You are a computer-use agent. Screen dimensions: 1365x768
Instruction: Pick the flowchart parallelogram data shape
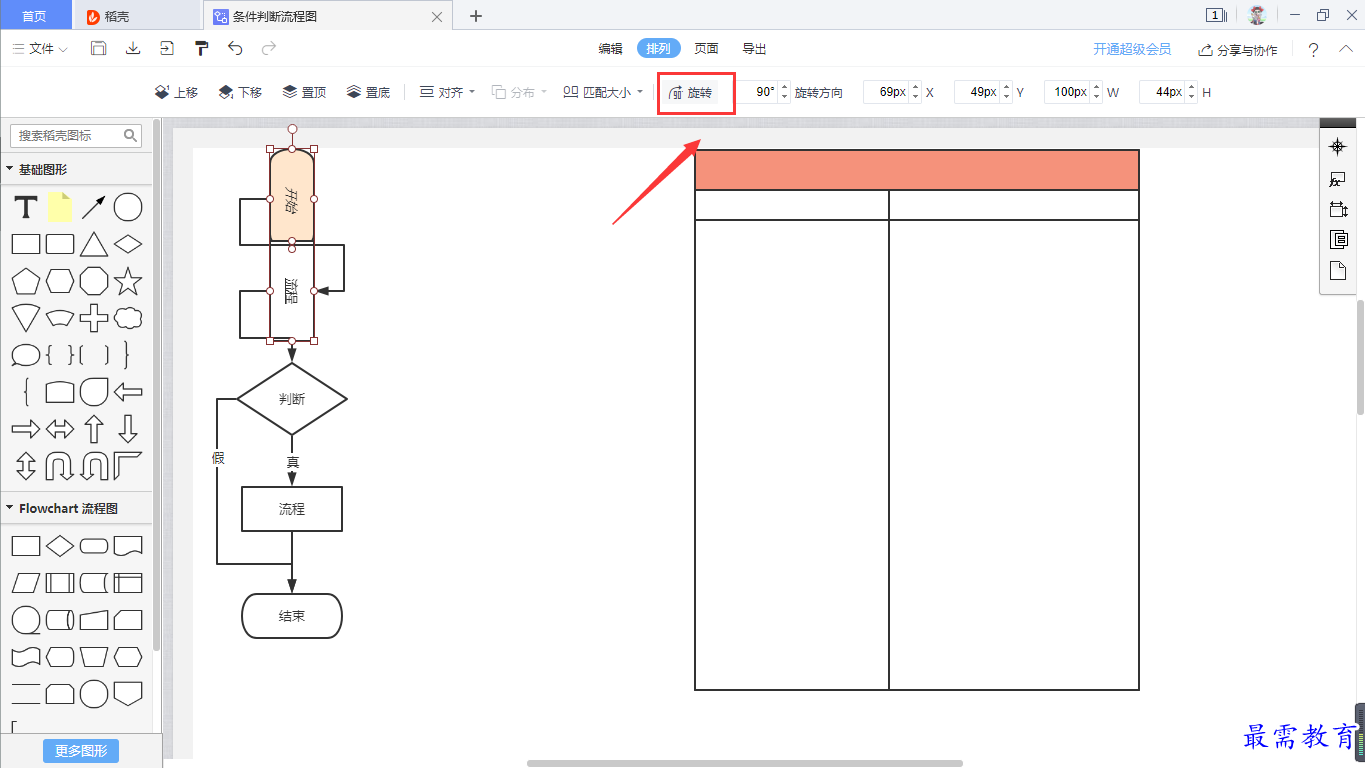26,583
